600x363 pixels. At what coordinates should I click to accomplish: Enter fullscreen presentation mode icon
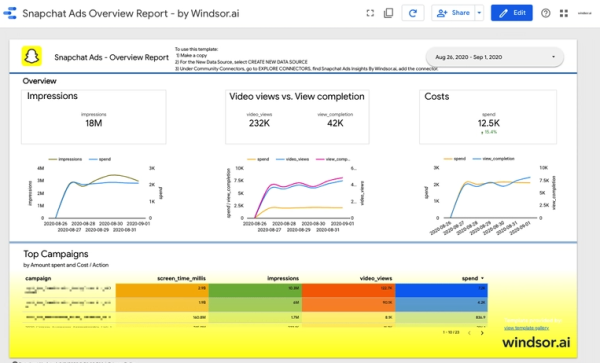tap(370, 13)
